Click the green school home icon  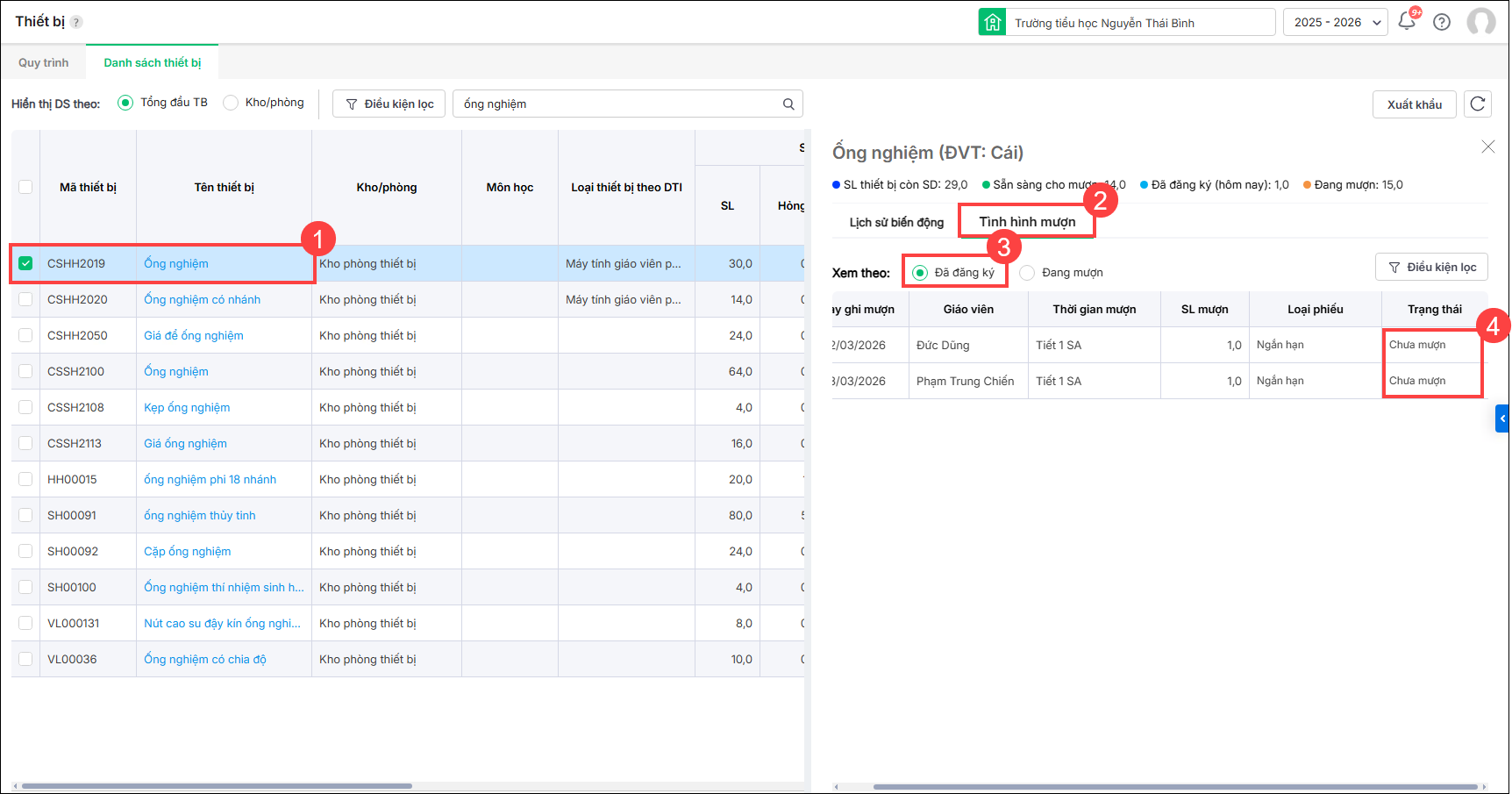tap(992, 23)
